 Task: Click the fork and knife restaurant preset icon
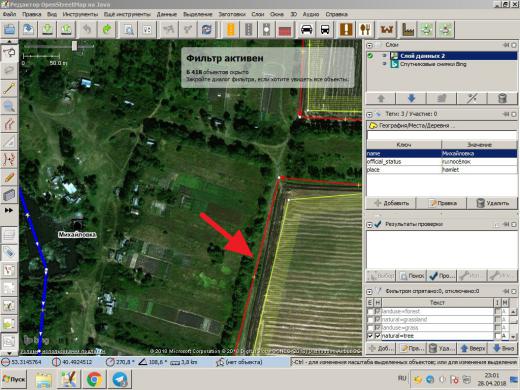click(365, 29)
